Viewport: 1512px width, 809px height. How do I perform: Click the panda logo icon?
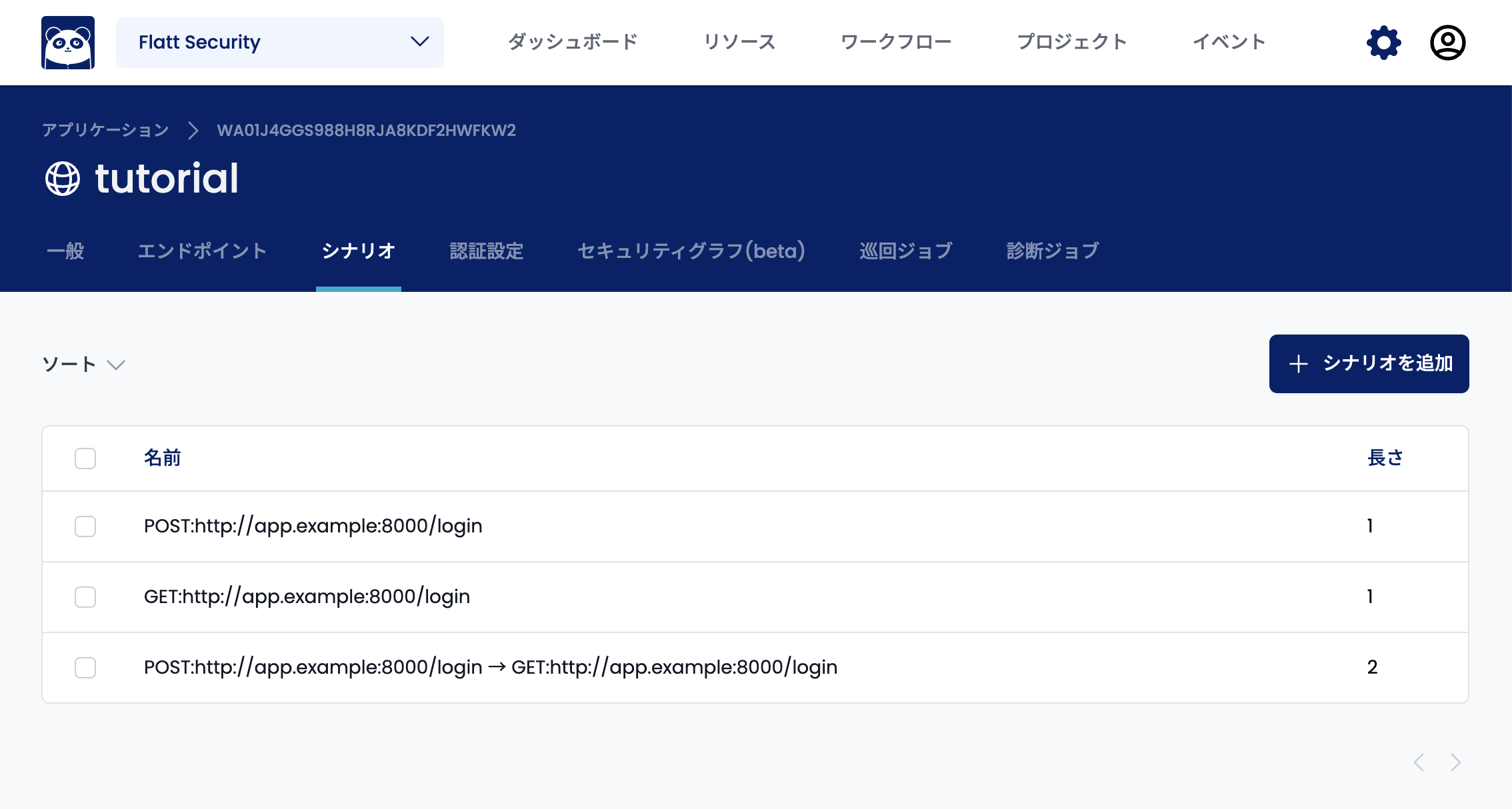[68, 43]
